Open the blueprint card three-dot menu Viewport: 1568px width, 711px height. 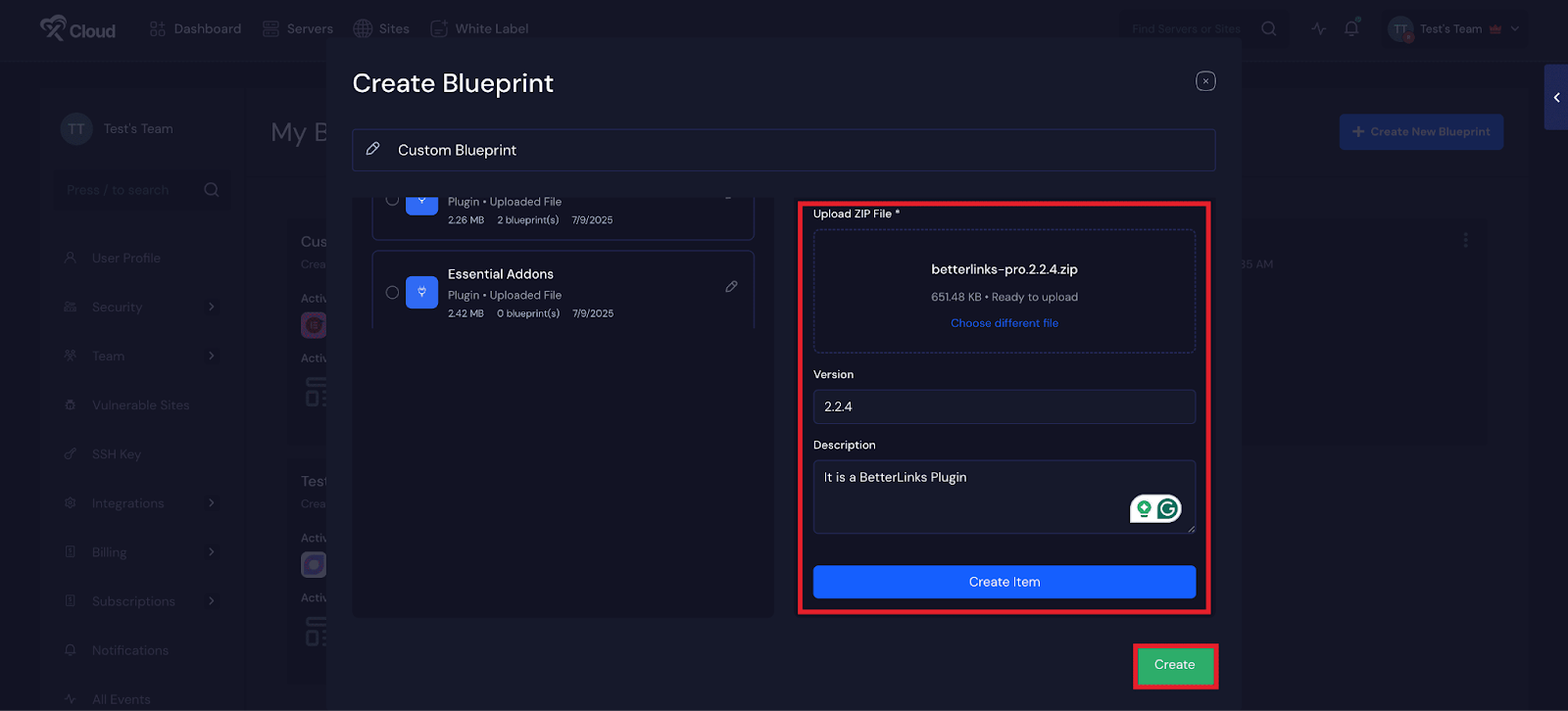[x=1465, y=240]
